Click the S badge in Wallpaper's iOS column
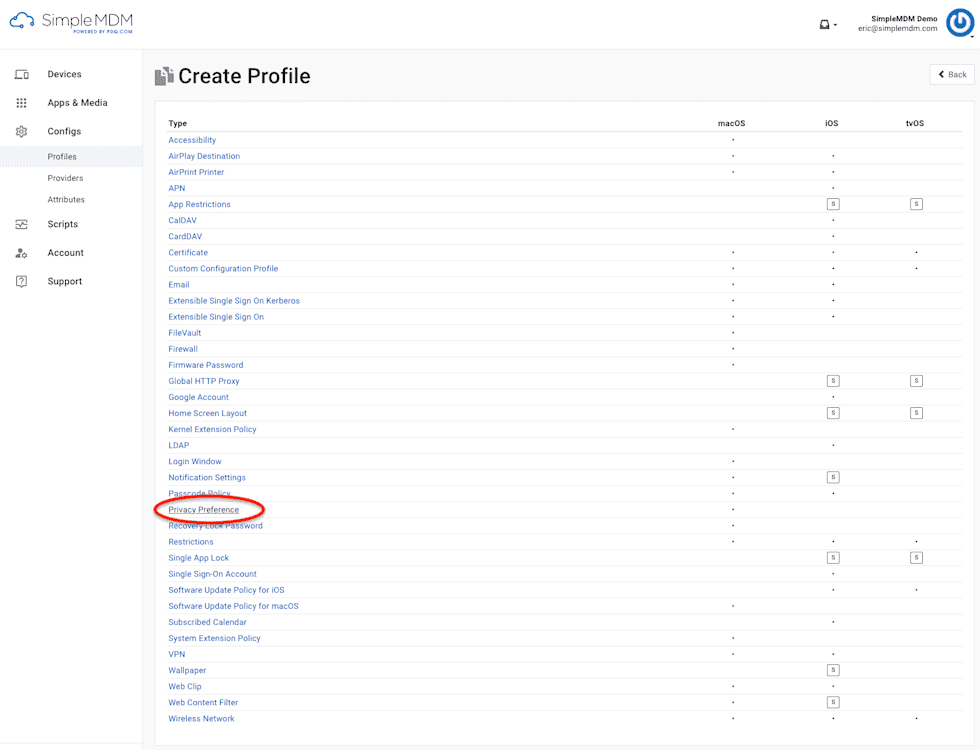The width and height of the screenshot is (980, 750). coord(833,670)
